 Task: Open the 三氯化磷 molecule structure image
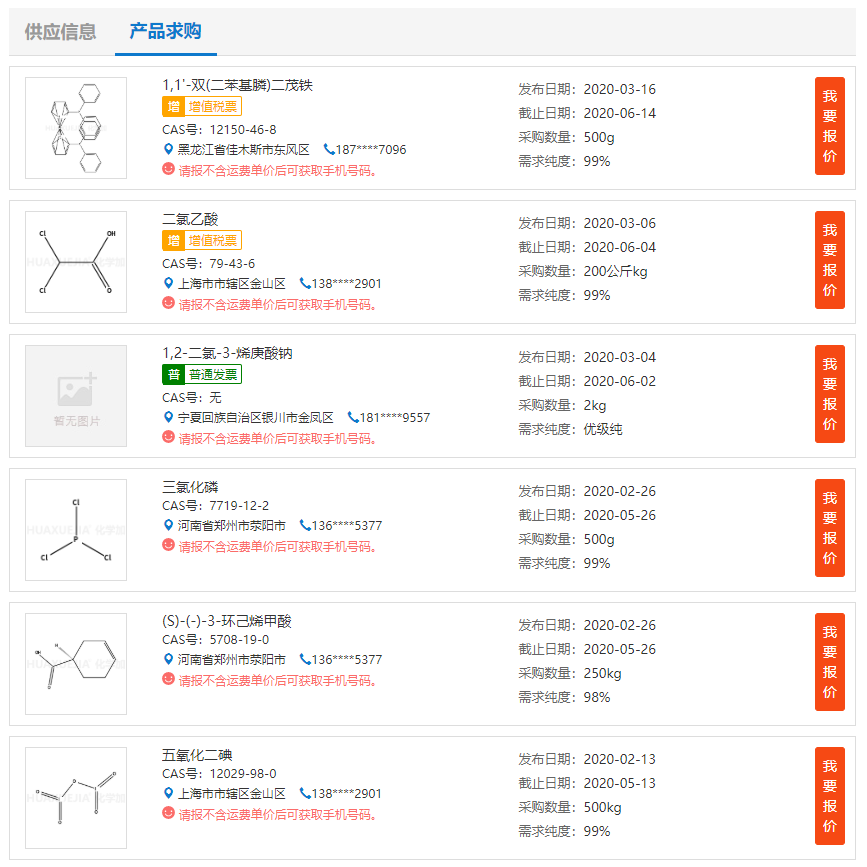pos(76,530)
